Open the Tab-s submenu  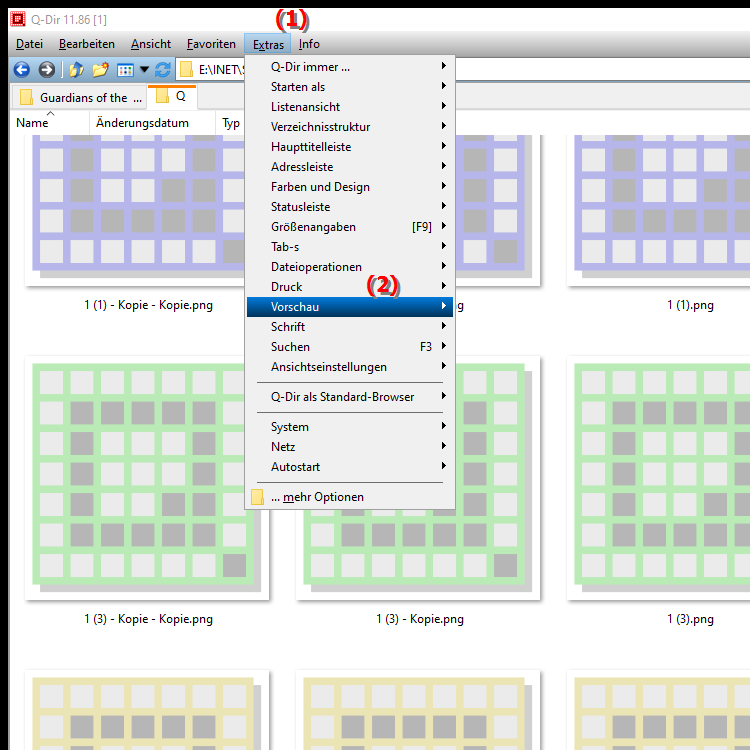point(350,247)
